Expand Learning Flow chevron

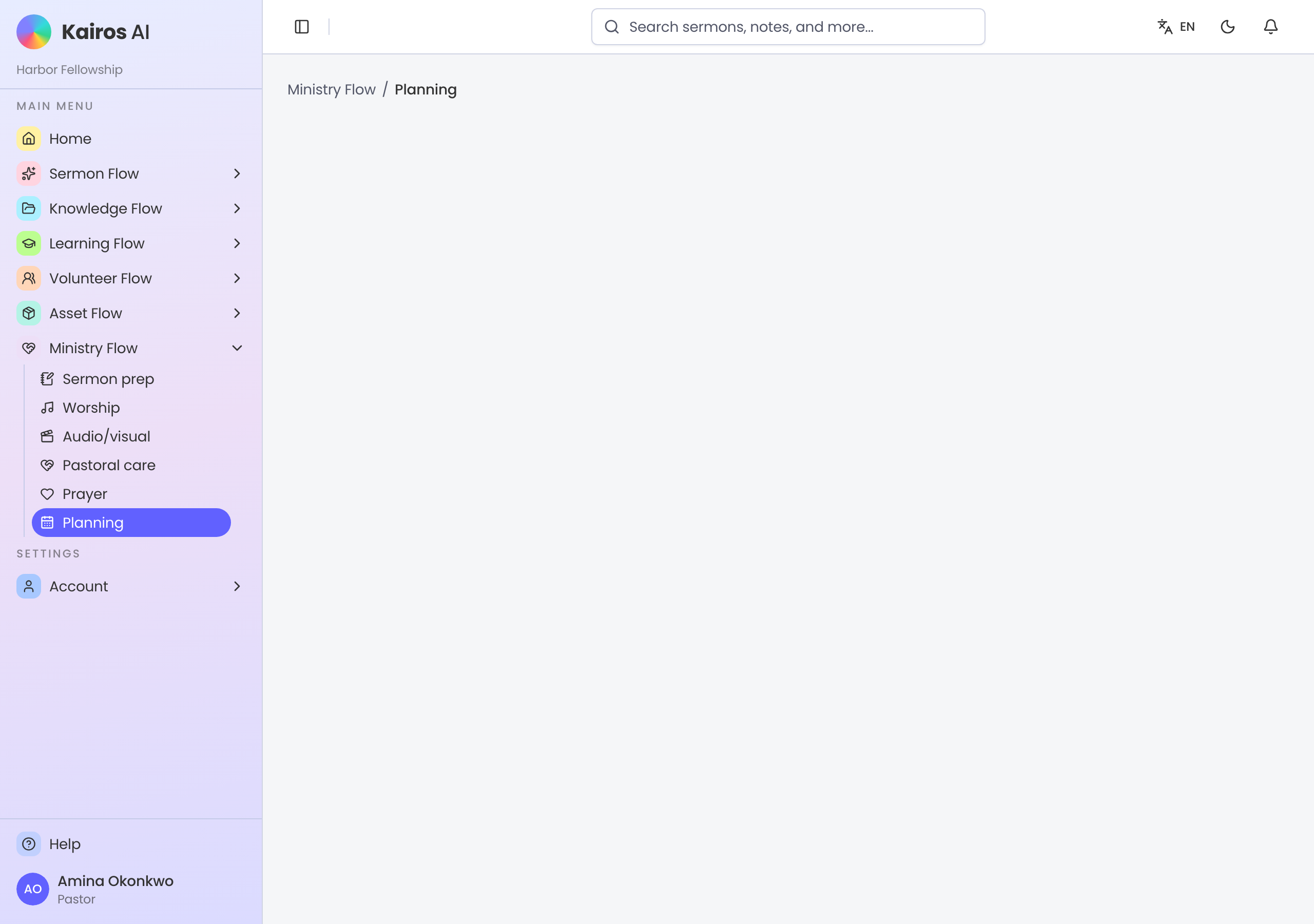237,243
